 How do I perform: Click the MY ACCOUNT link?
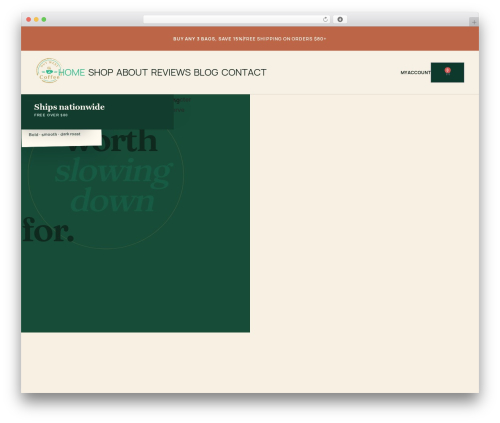pos(415,72)
